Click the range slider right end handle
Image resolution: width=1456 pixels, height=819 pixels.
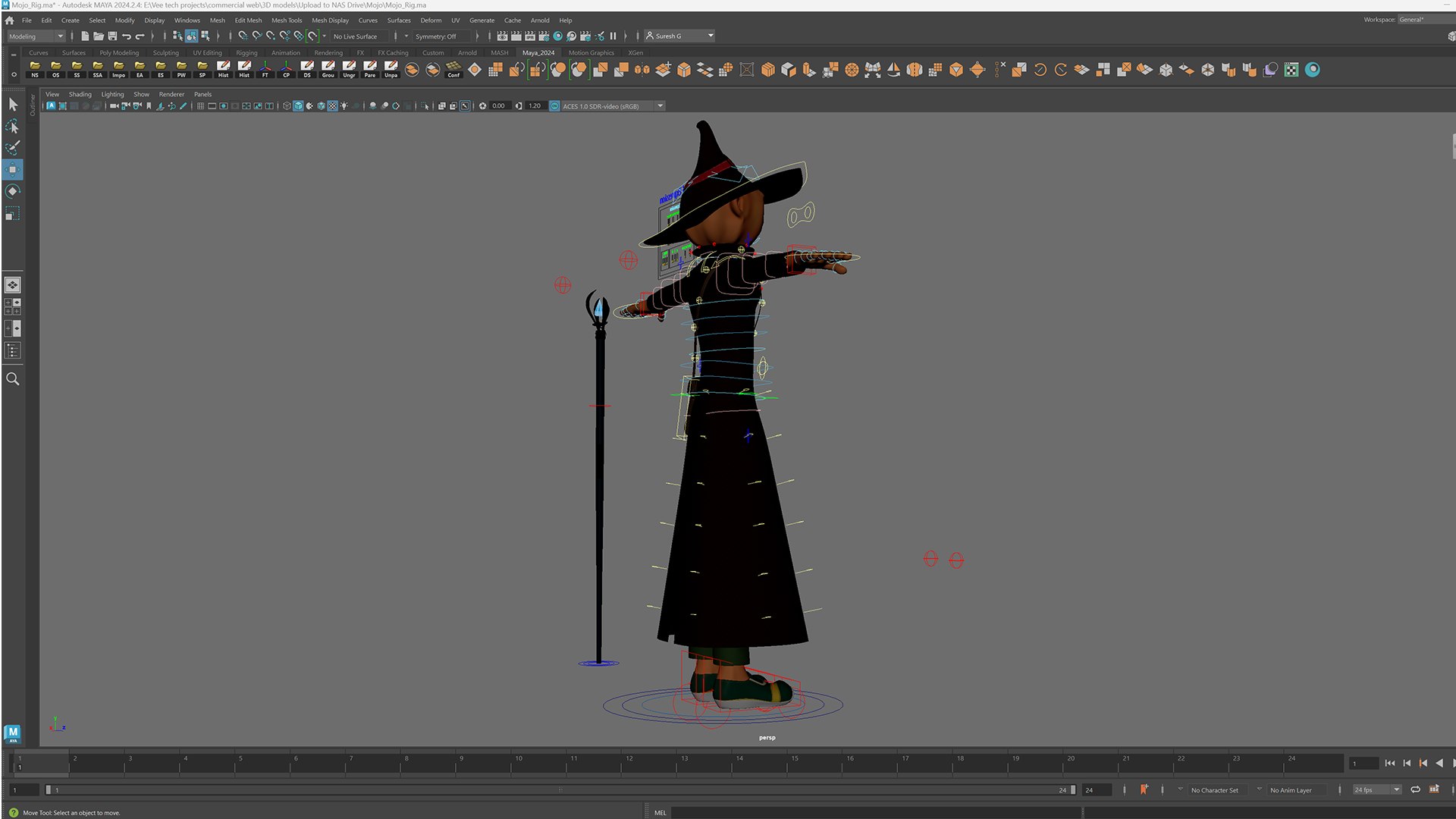pos(1072,789)
